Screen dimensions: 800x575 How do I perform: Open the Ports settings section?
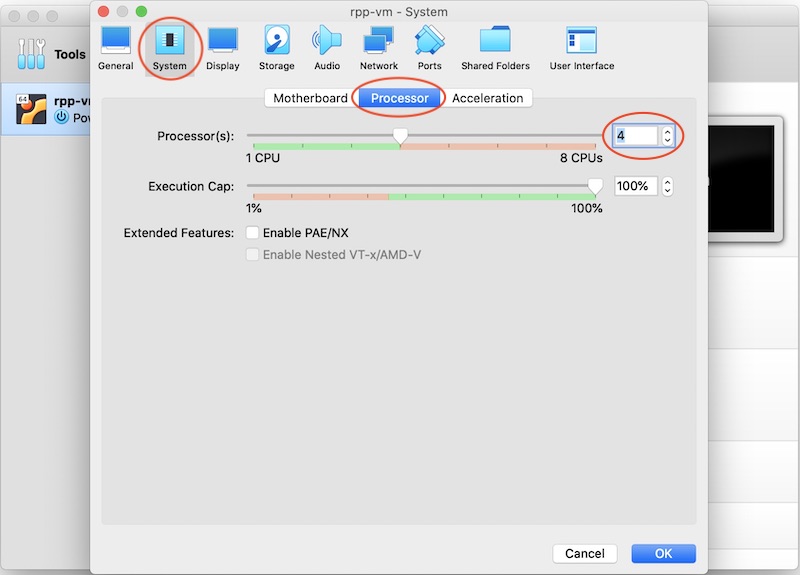[x=430, y=48]
